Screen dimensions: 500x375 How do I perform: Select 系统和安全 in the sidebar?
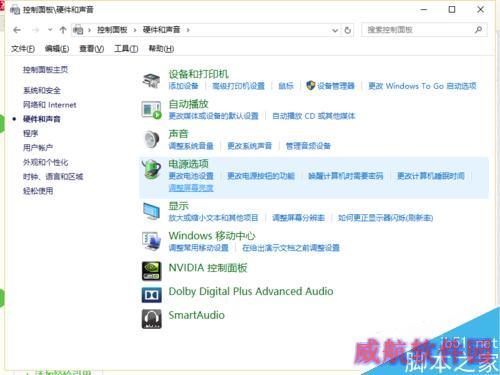[42, 90]
